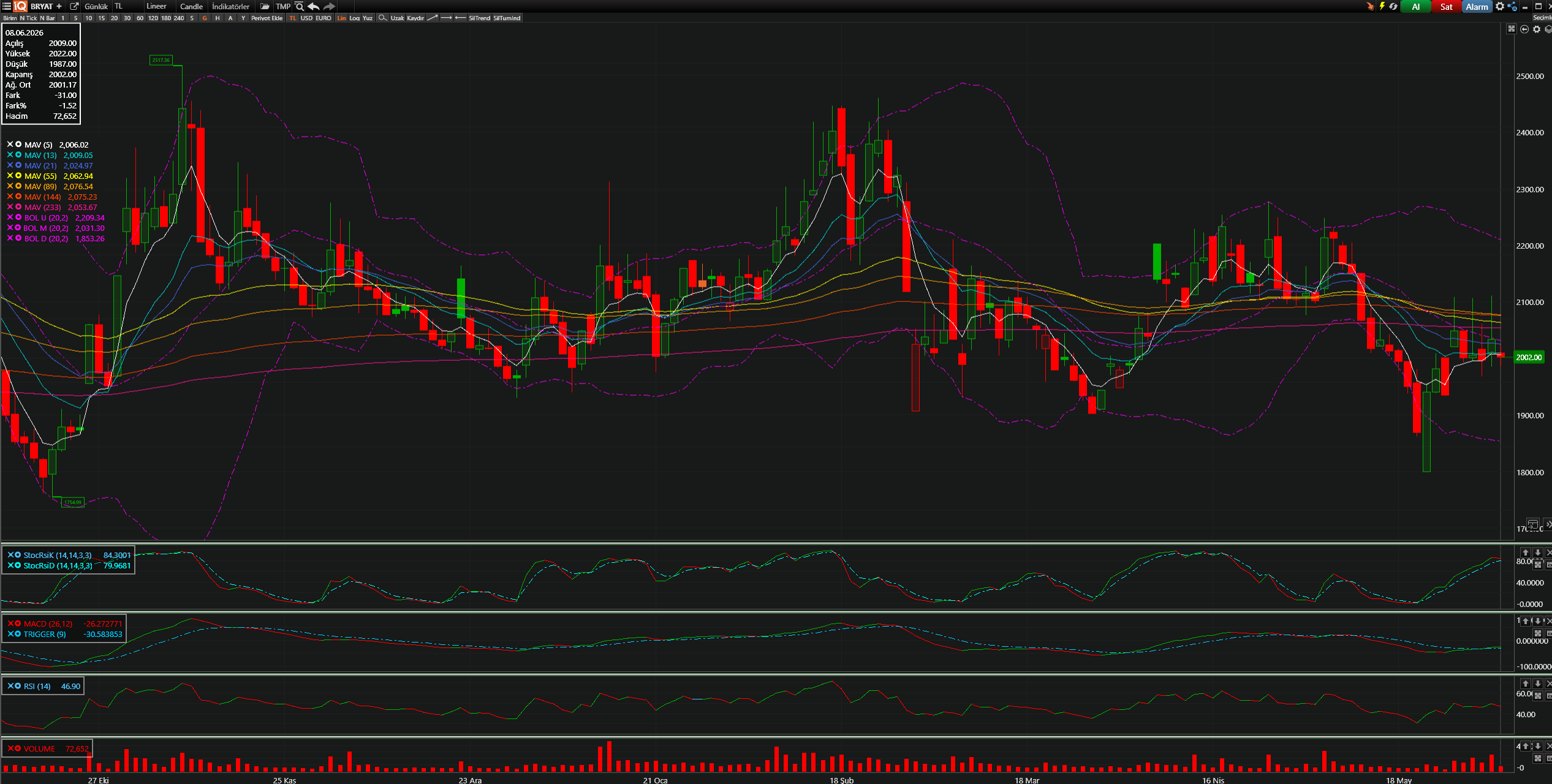The width and height of the screenshot is (1552, 784).
Task: Open the Candle chart type dropdown
Action: click(192, 6)
